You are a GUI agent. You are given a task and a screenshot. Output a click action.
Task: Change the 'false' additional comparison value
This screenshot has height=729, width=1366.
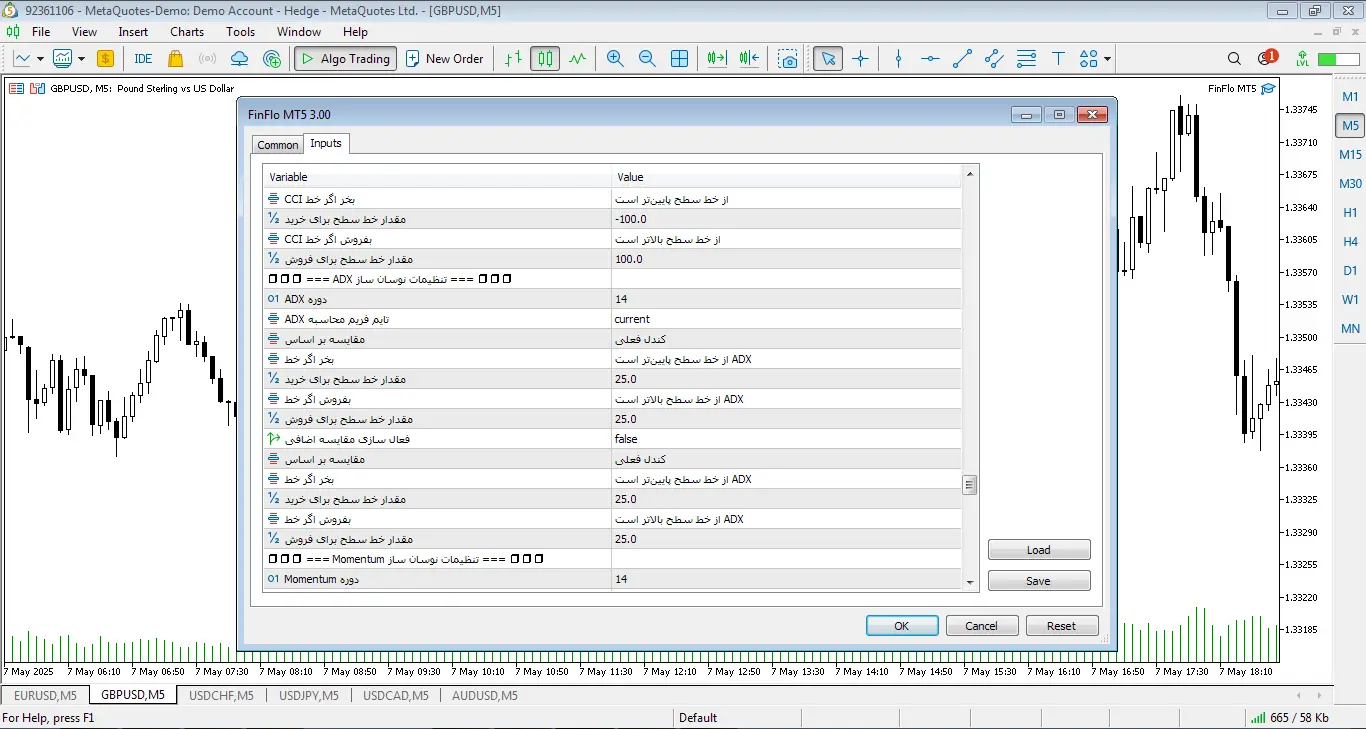point(786,439)
